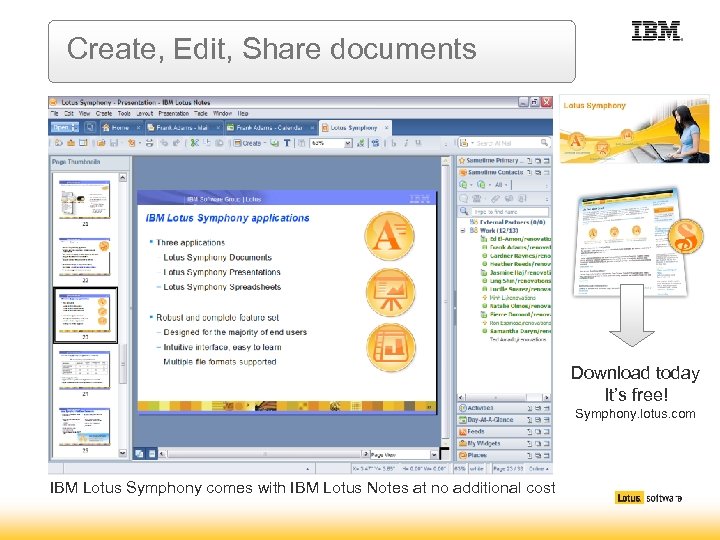Image resolution: width=720 pixels, height=540 pixels.
Task: Open the zoom percentage combo box
Action: click(x=348, y=143)
